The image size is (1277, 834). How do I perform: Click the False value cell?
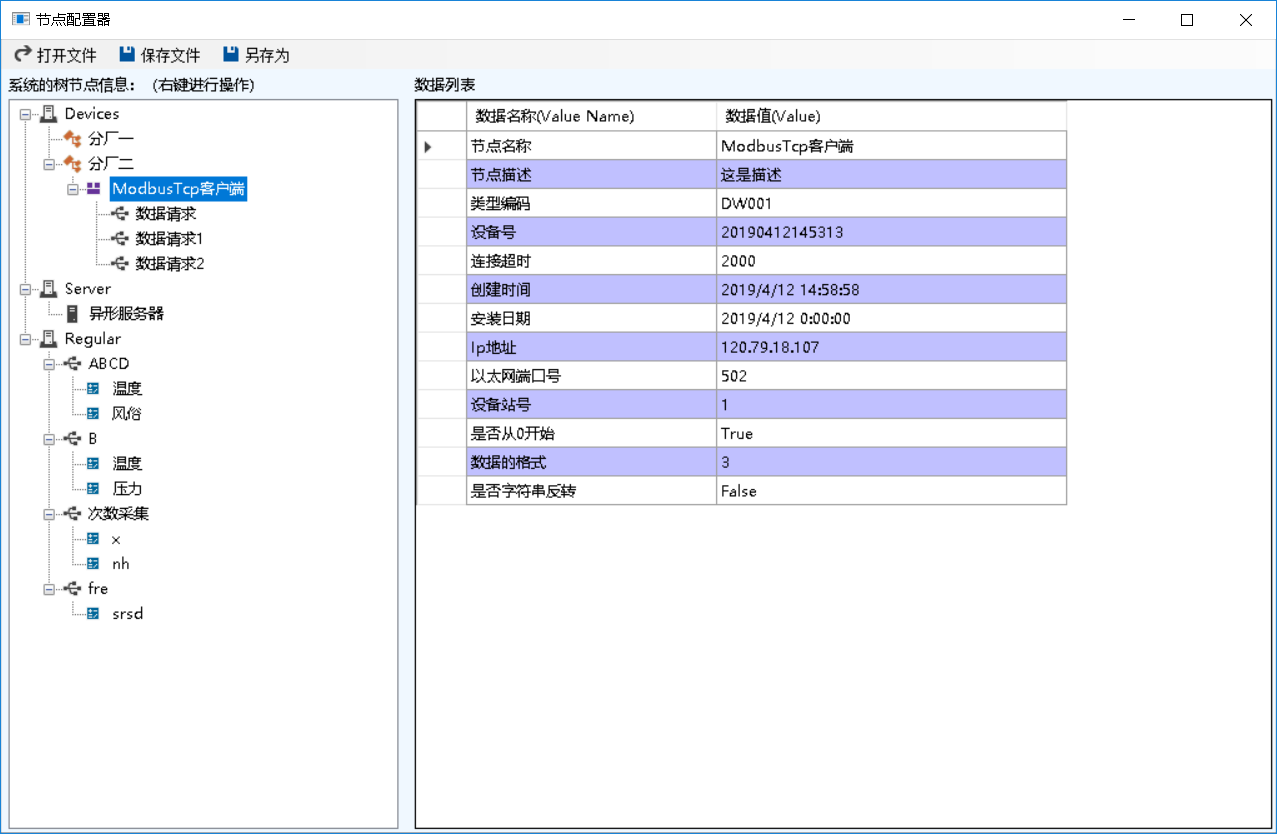pyautogui.click(x=891, y=491)
